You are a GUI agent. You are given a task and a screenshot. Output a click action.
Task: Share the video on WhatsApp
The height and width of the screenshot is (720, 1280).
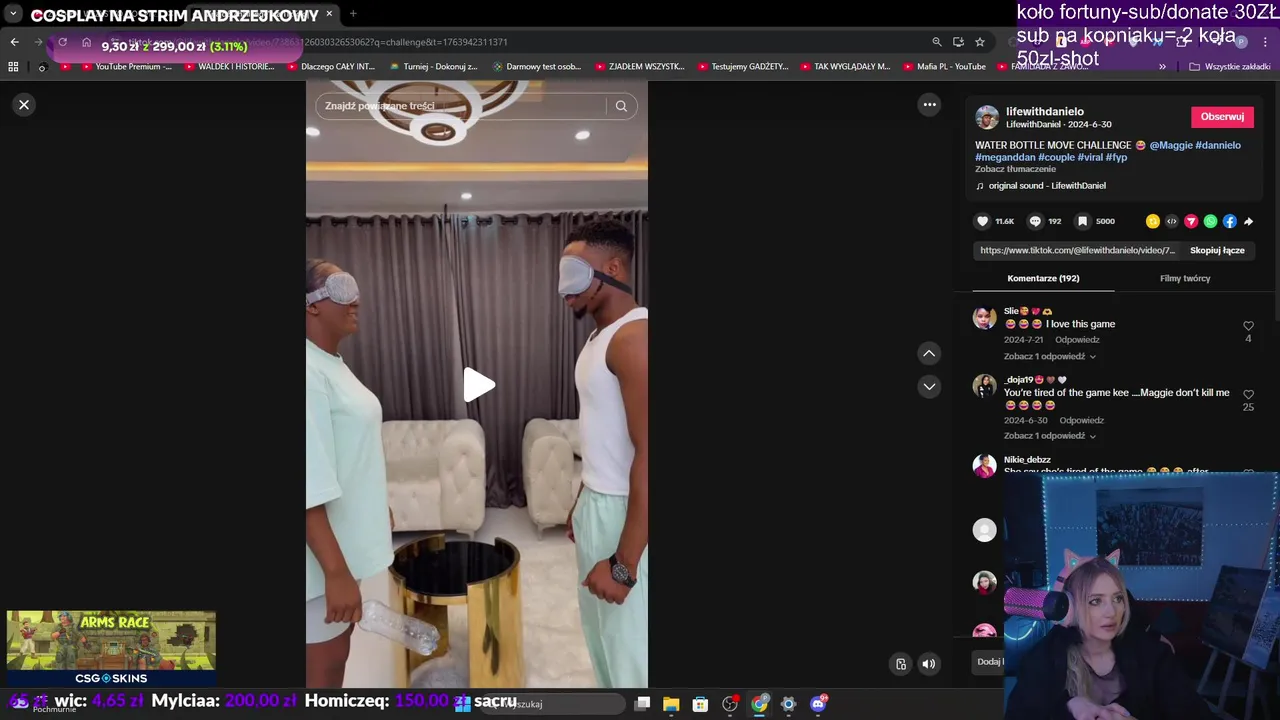[1210, 221]
